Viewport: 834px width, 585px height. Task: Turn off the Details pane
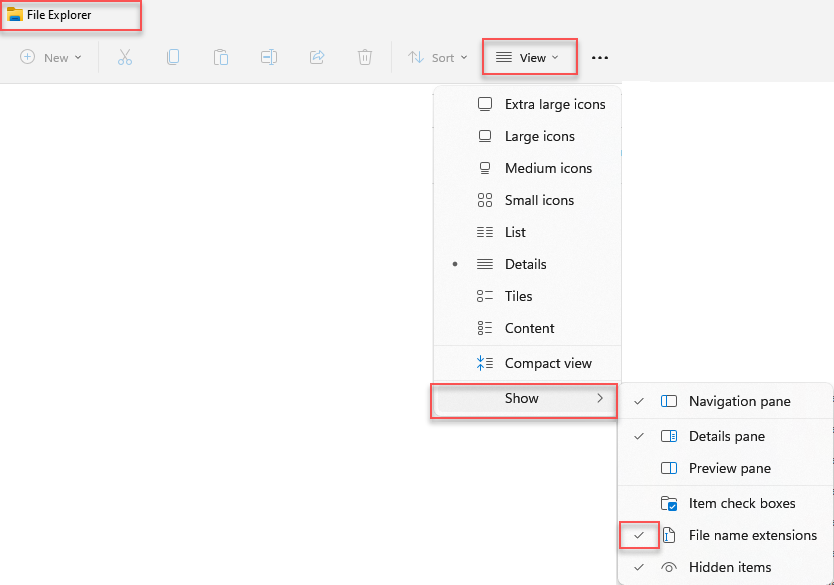click(727, 436)
